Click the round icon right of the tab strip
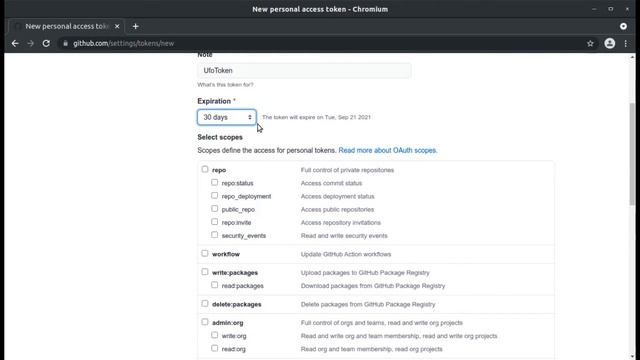This screenshot has height=360, width=640. coord(623,27)
